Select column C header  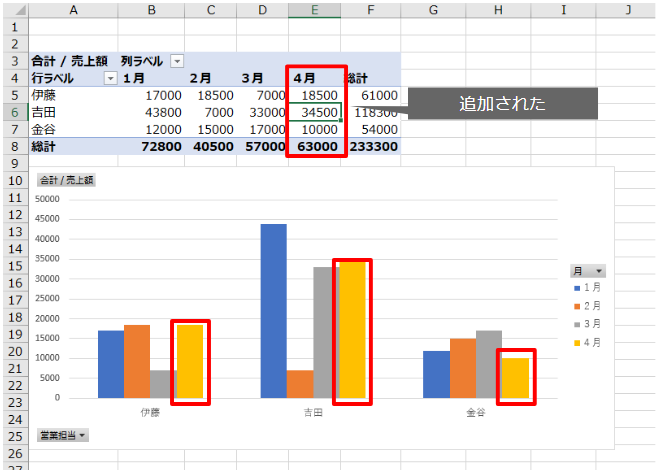point(210,10)
